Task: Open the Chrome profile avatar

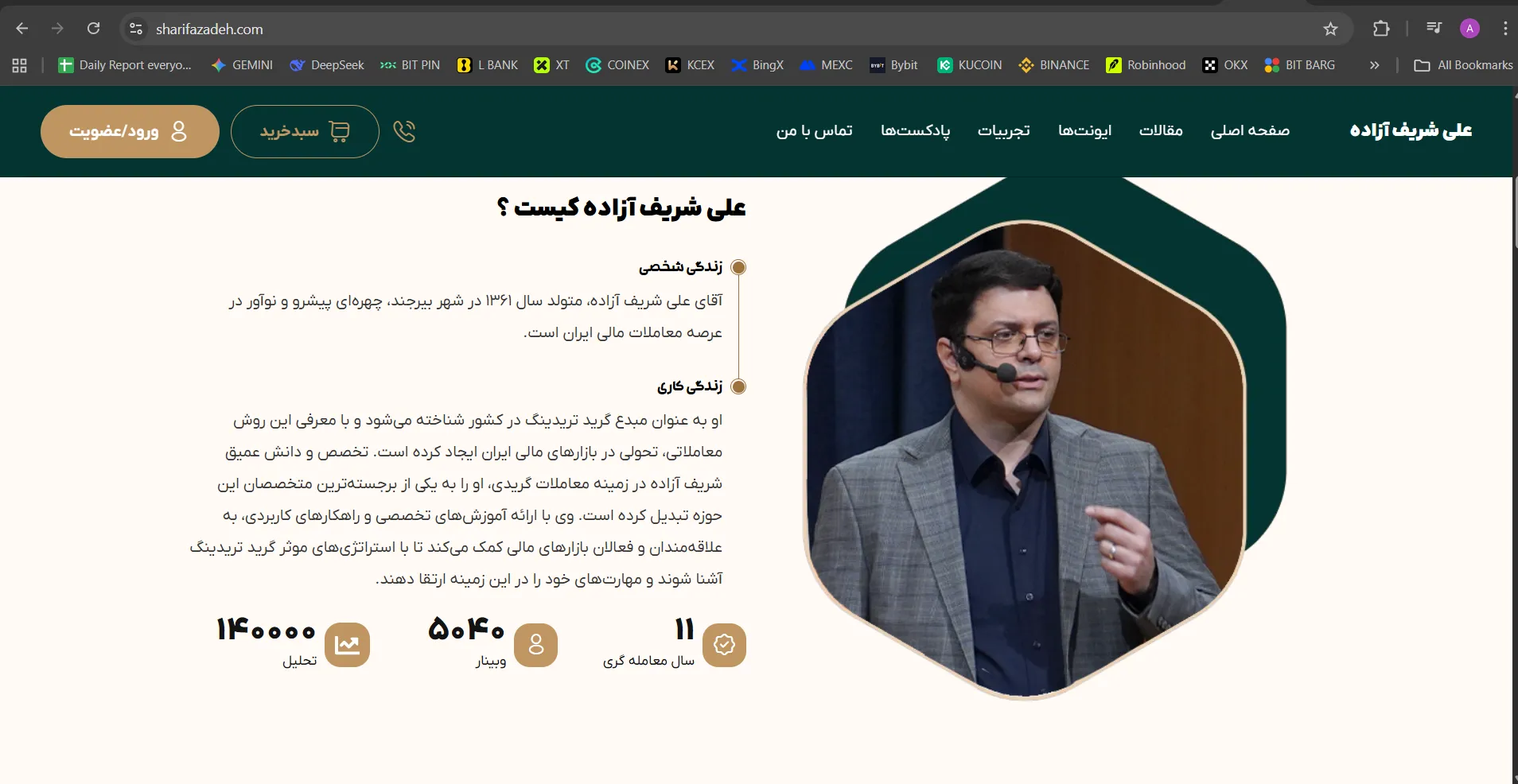Action: click(x=1469, y=29)
